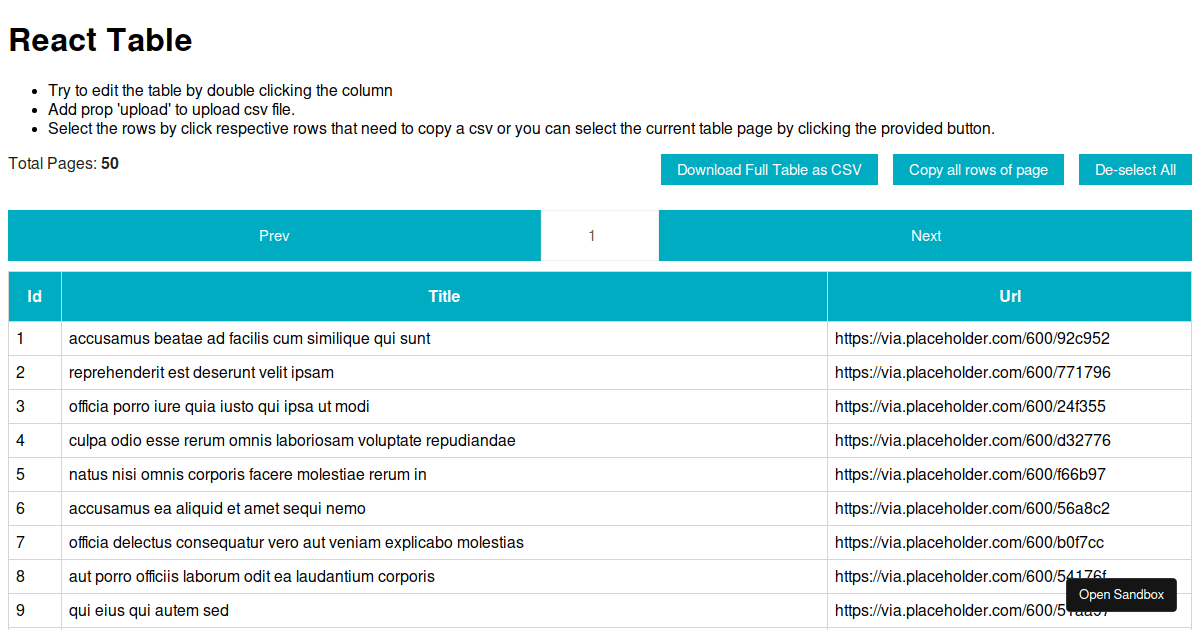
Task: Click the URL ending in 600/92c952
Action: 972,339
